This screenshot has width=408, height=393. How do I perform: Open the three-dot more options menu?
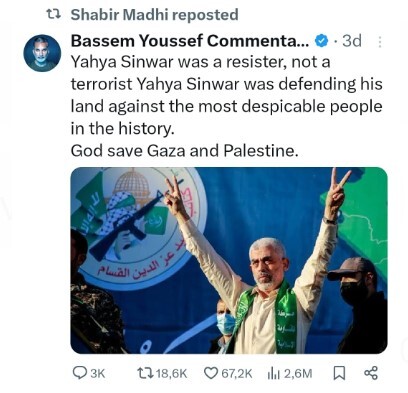pos(380,42)
